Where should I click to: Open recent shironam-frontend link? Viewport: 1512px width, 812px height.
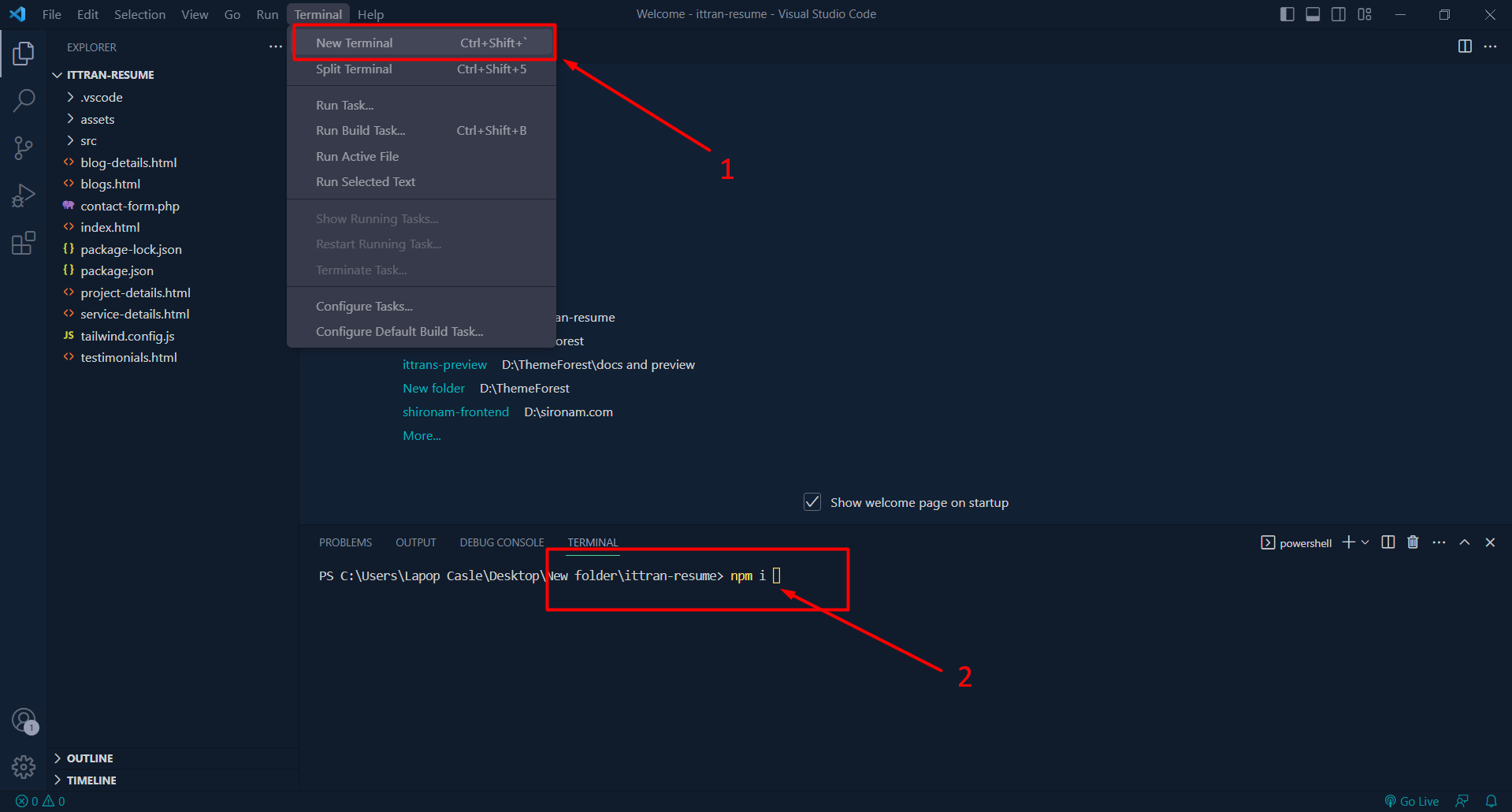455,412
